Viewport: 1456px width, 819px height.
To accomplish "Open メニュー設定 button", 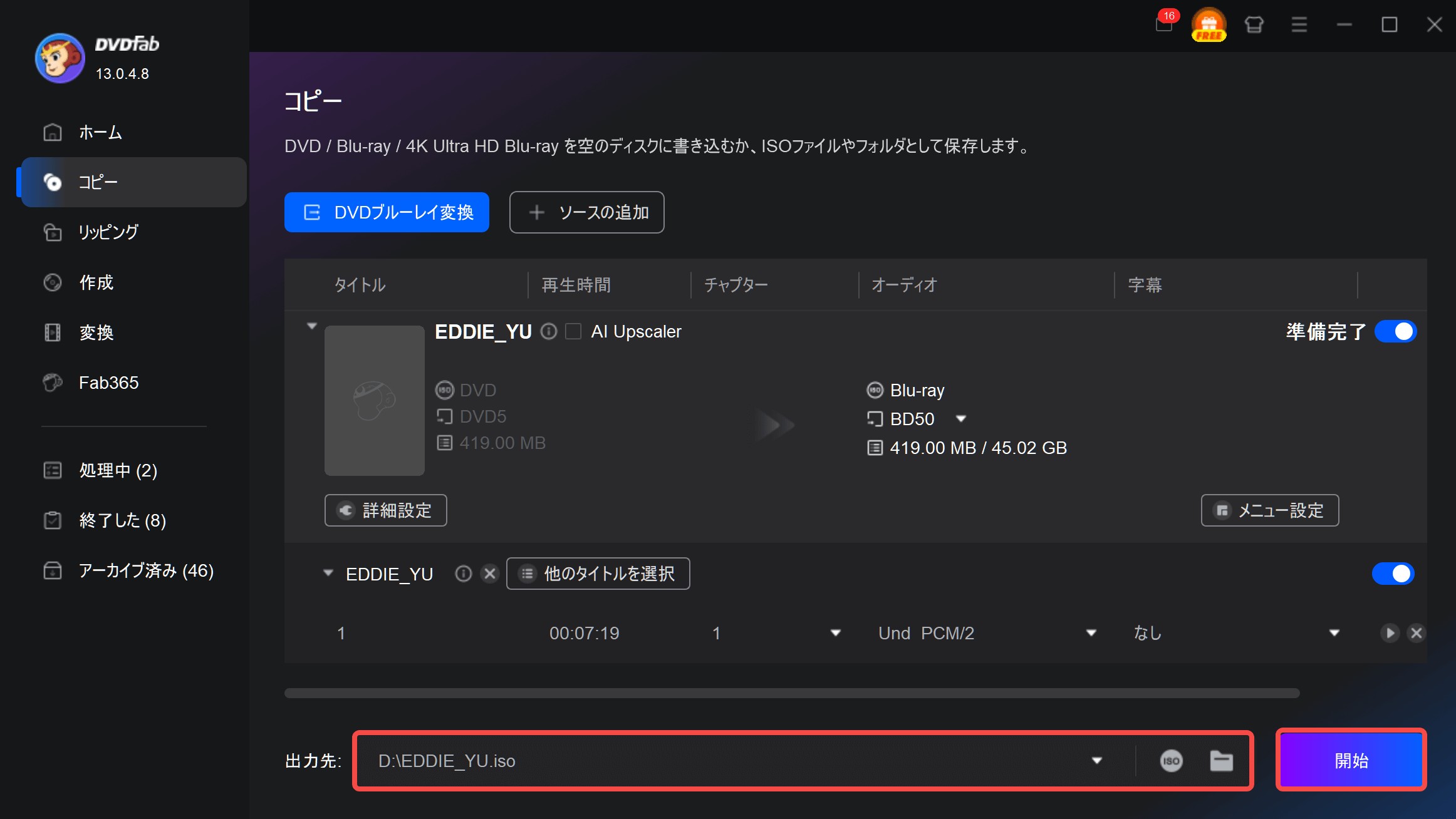I will [1269, 510].
